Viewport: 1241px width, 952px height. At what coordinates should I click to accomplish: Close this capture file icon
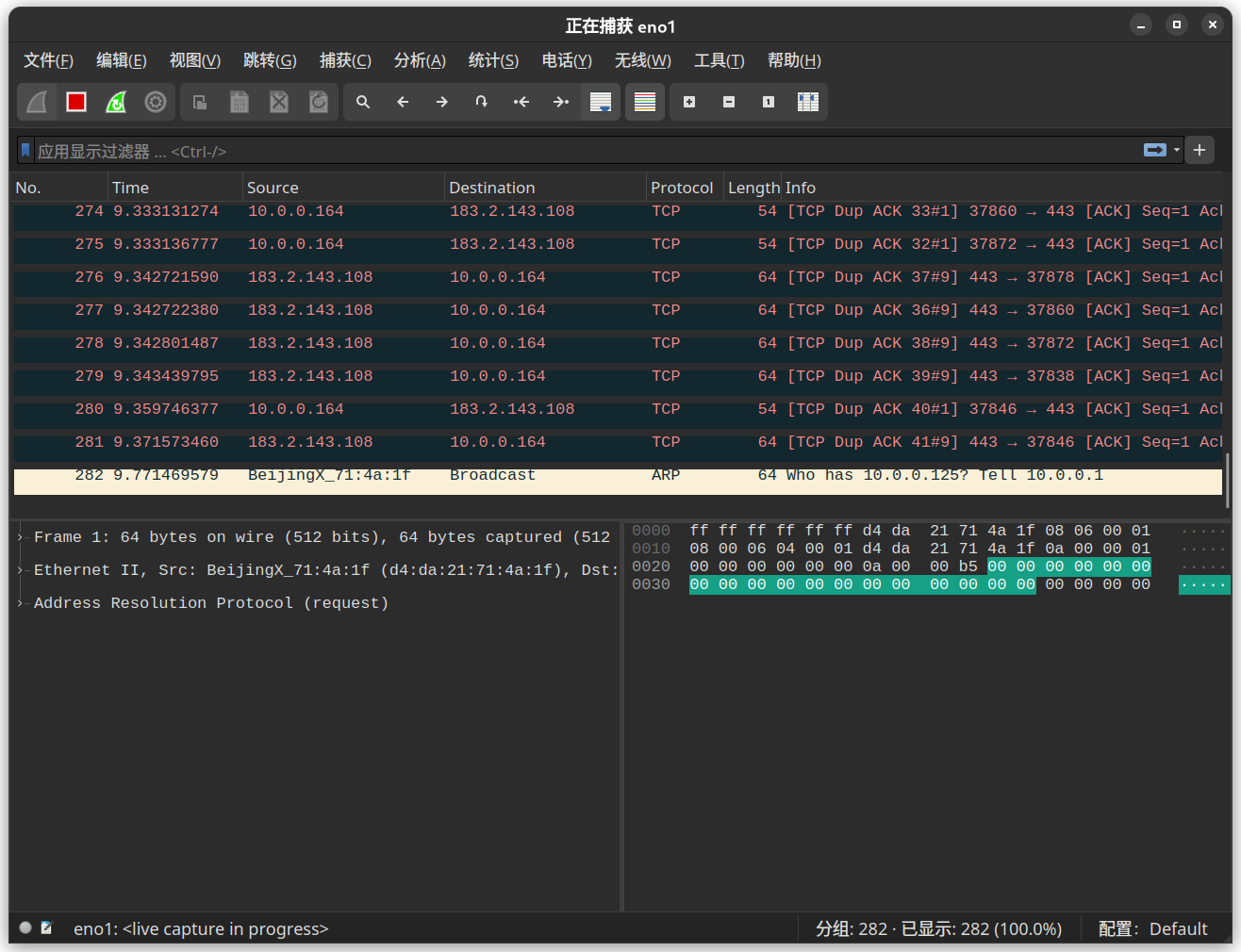(279, 102)
